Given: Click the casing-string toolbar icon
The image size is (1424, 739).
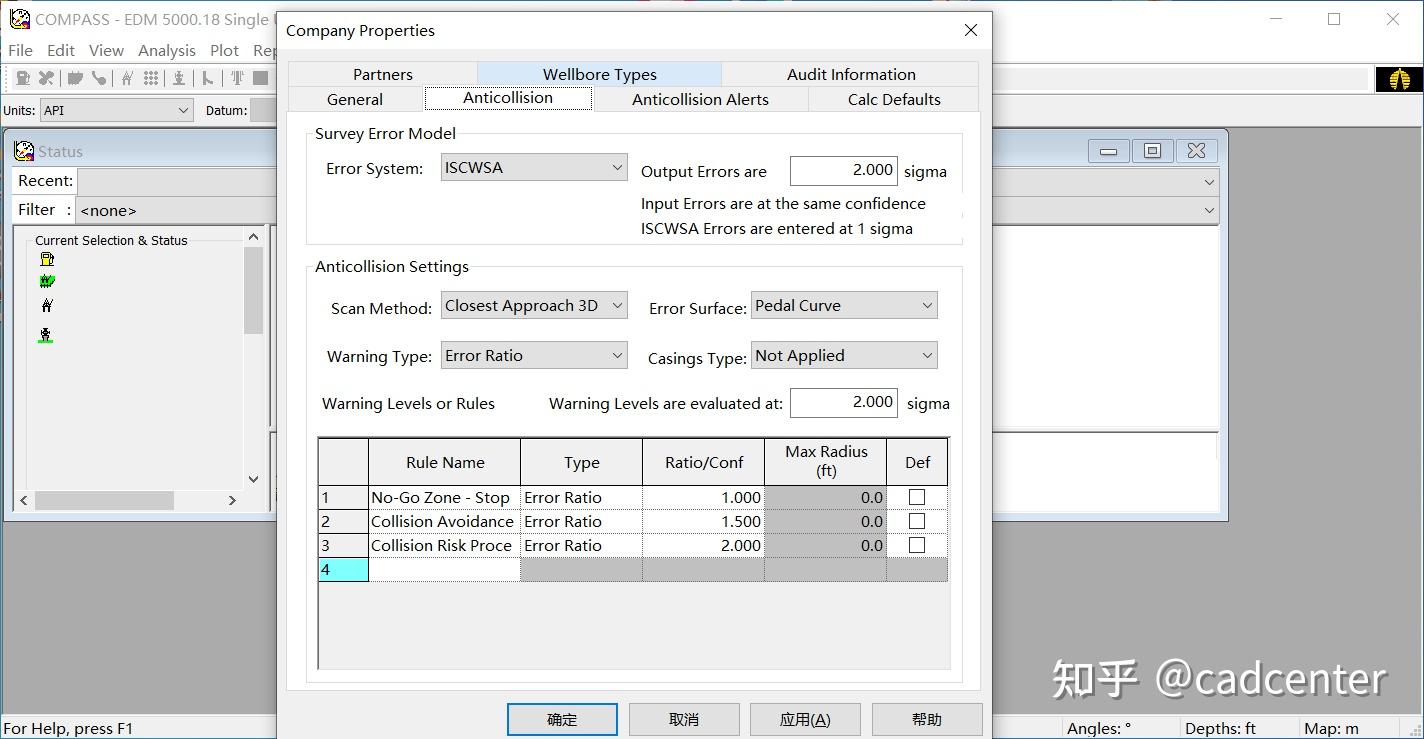Looking at the screenshot, I should click(x=237, y=78).
